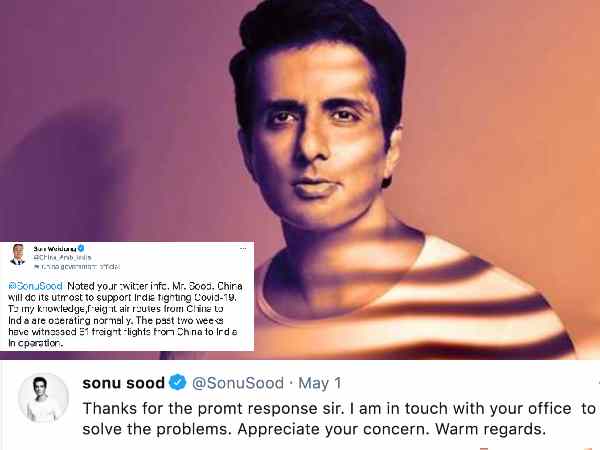Open Sun Weidong's small profile picture

click(18, 254)
